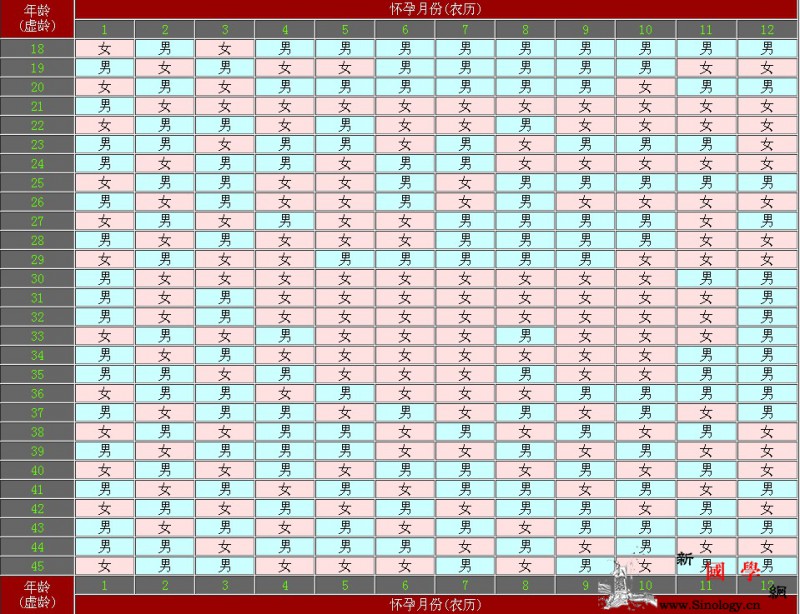Image resolution: width=800 pixels, height=614 pixels.
Task: Select the age 21 row label
Action: coord(37,106)
